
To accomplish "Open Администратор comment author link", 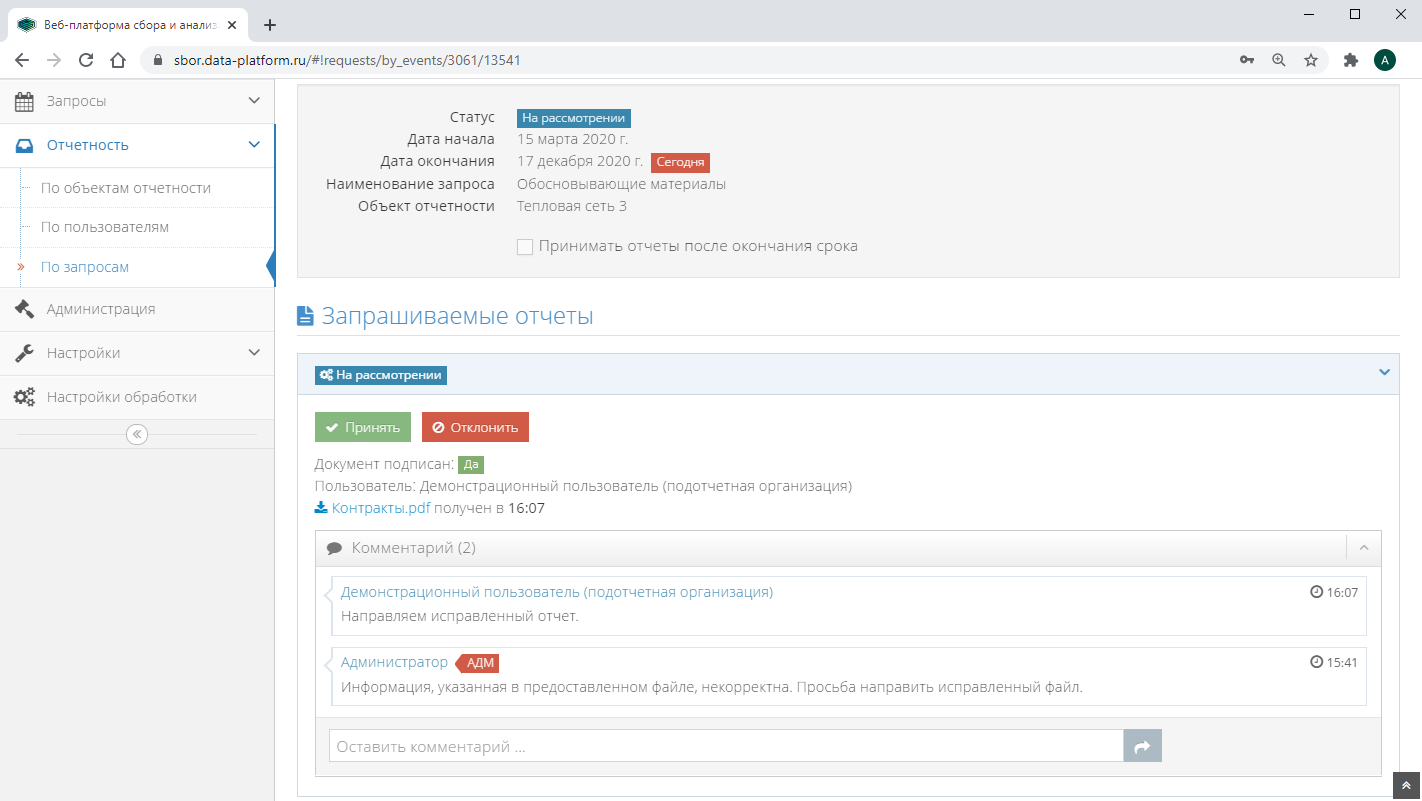I will point(394,662).
